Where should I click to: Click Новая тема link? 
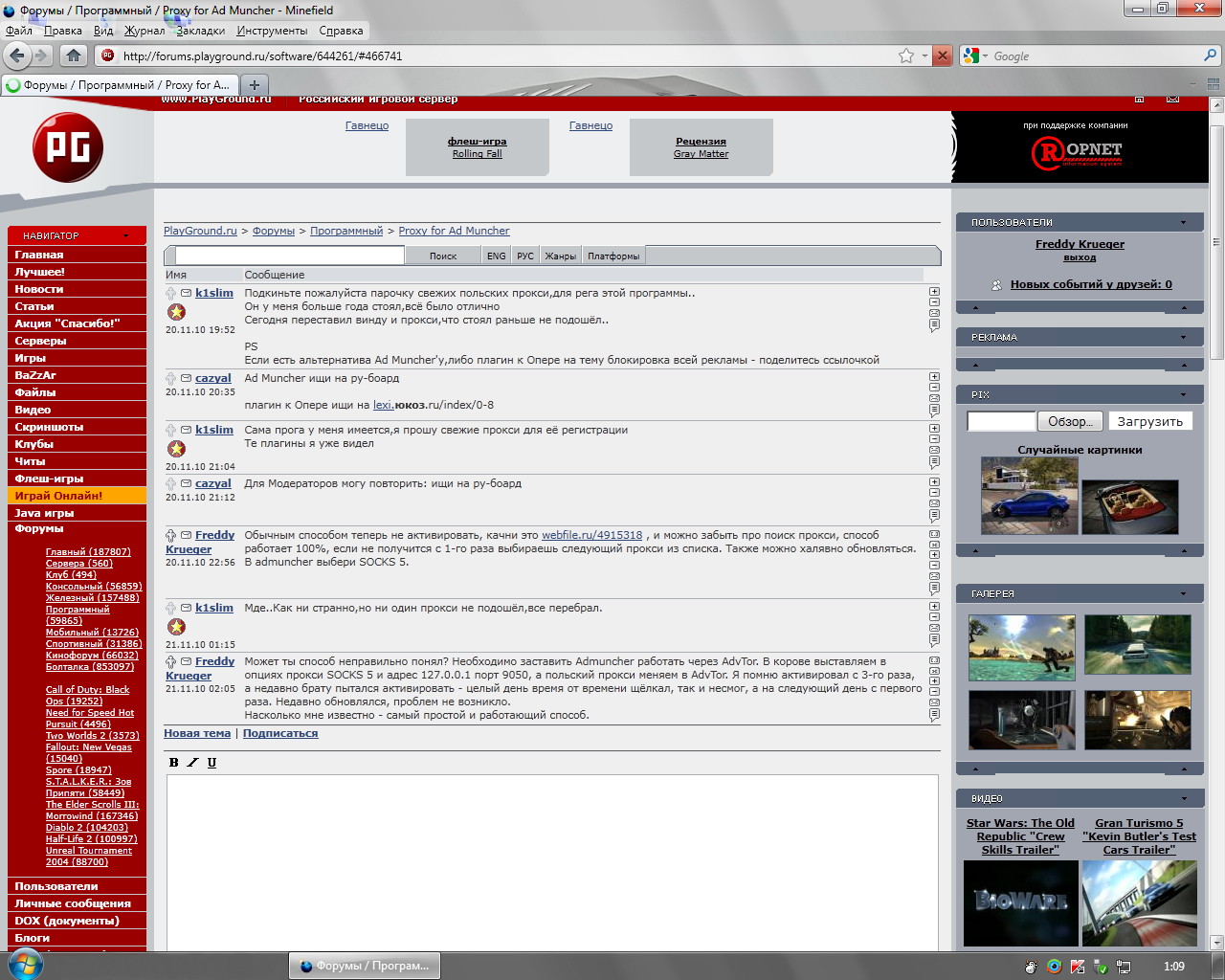click(x=197, y=733)
